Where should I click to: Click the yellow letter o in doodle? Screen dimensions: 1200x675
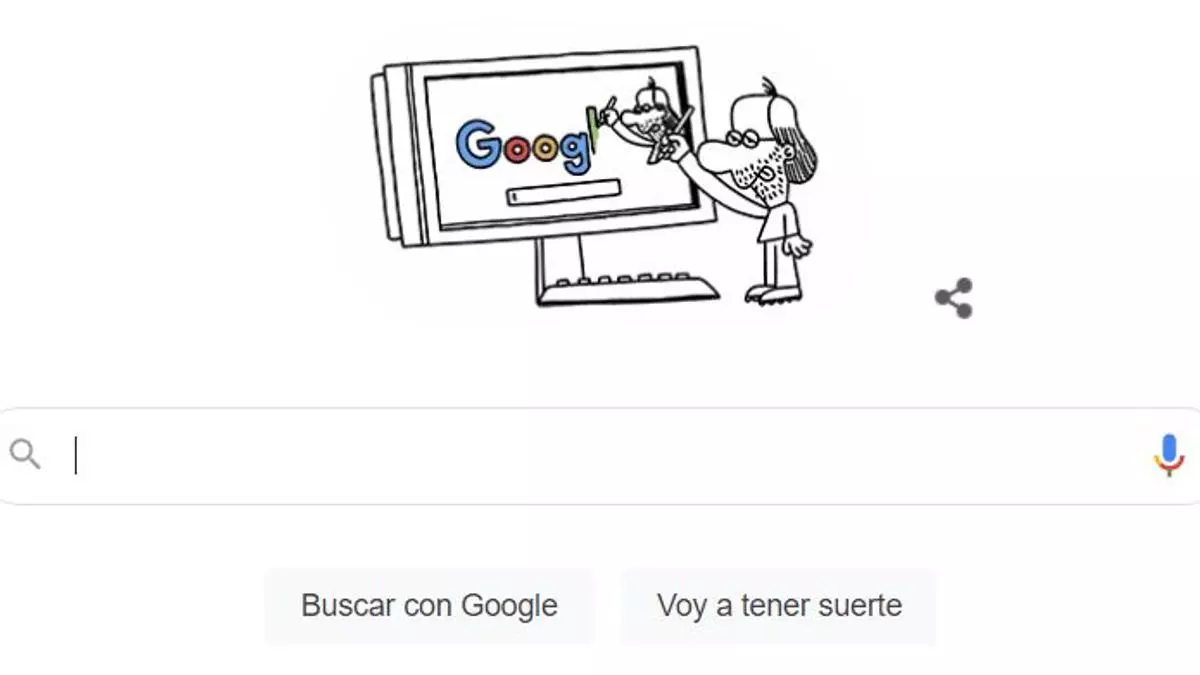(x=545, y=149)
